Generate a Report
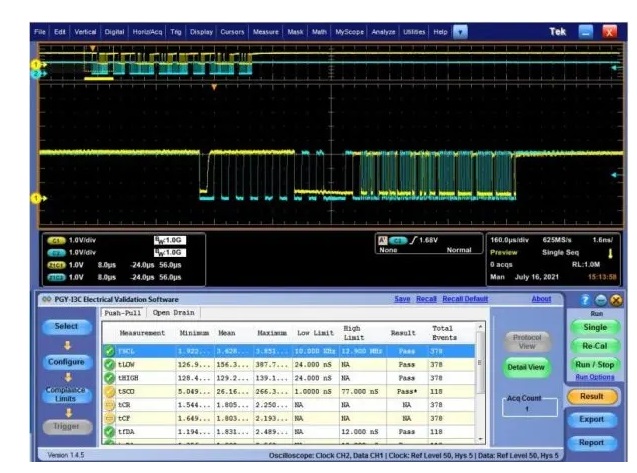 pos(592,443)
